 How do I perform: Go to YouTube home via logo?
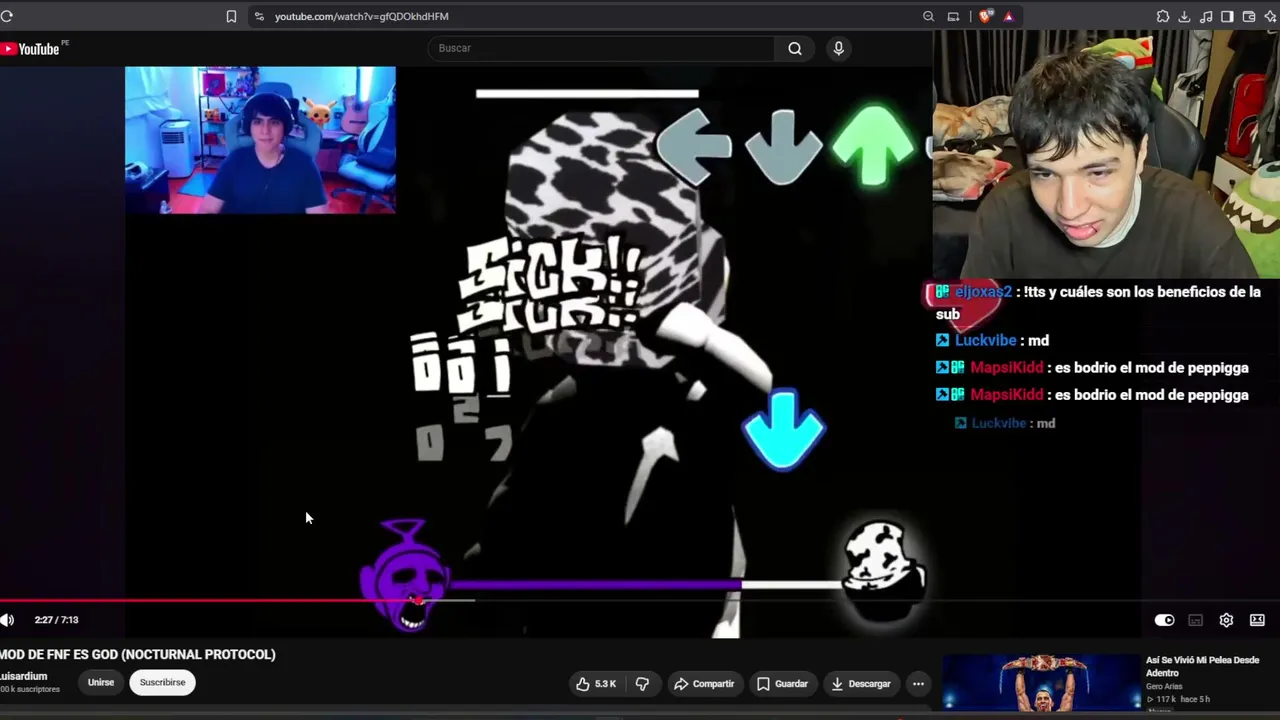tap(31, 49)
